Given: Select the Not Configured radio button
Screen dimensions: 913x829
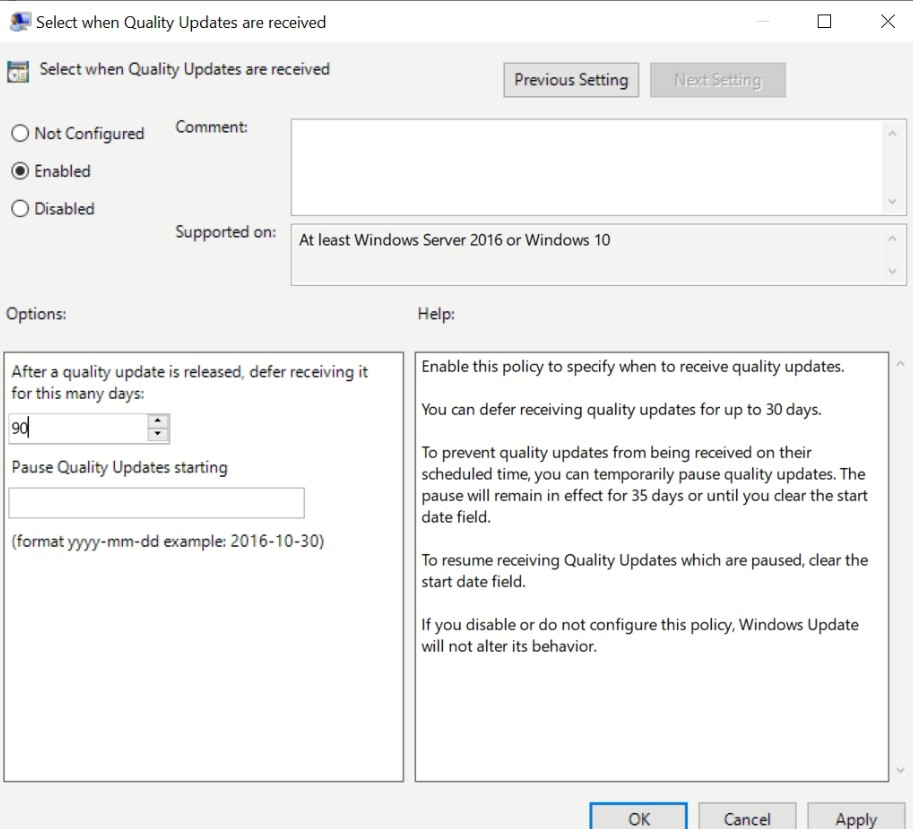Looking at the screenshot, I should click(x=20, y=133).
